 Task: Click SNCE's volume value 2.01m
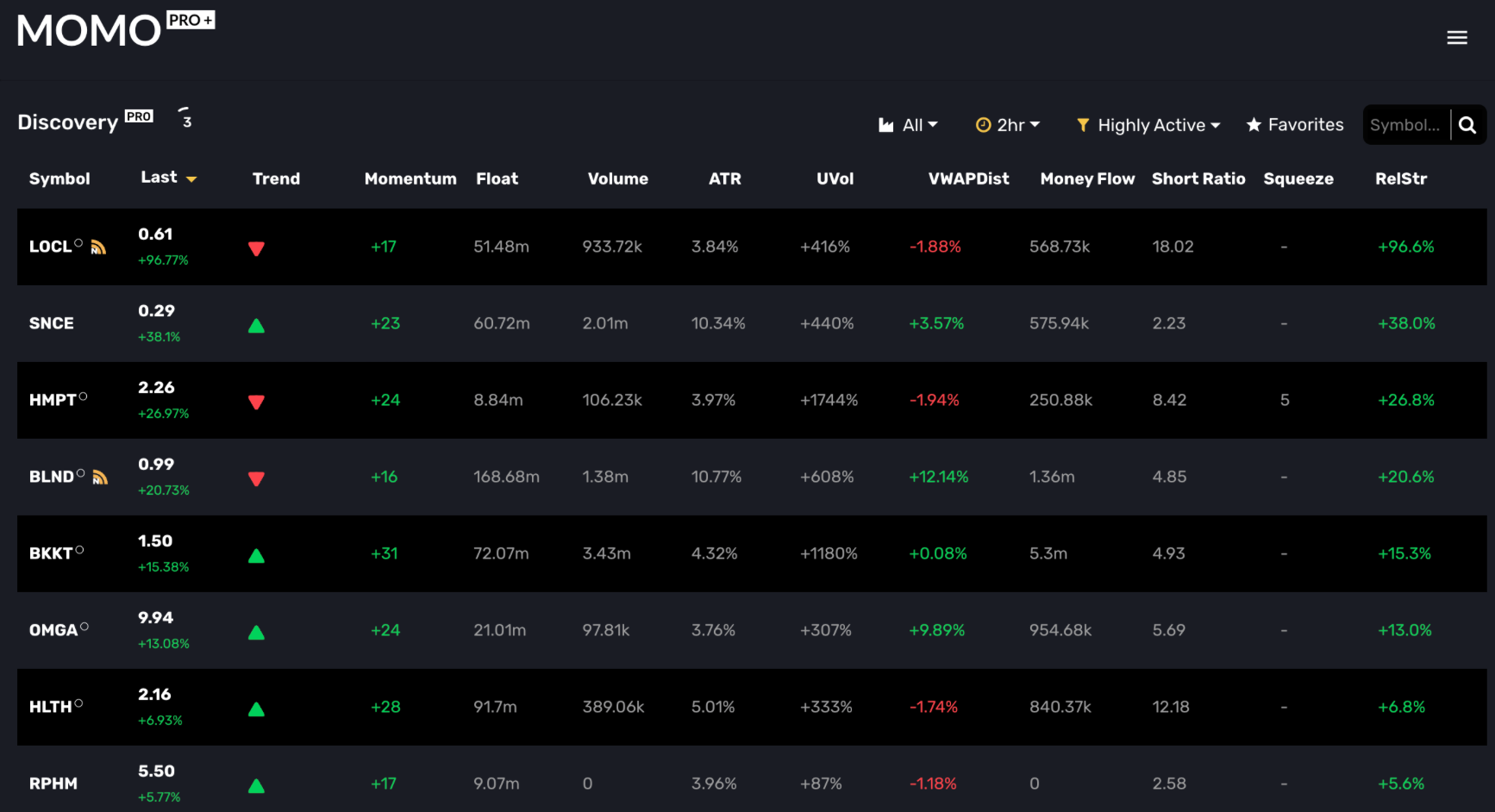click(x=605, y=323)
